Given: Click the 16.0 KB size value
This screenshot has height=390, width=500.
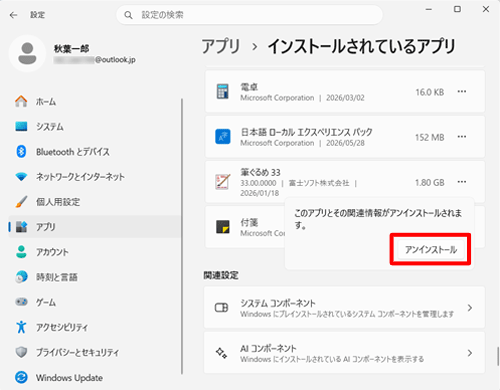Looking at the screenshot, I should point(430,92).
